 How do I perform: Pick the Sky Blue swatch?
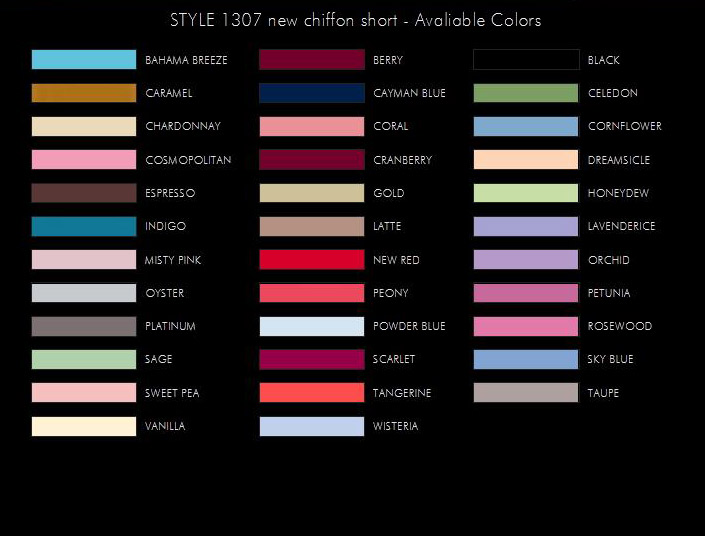(x=526, y=359)
